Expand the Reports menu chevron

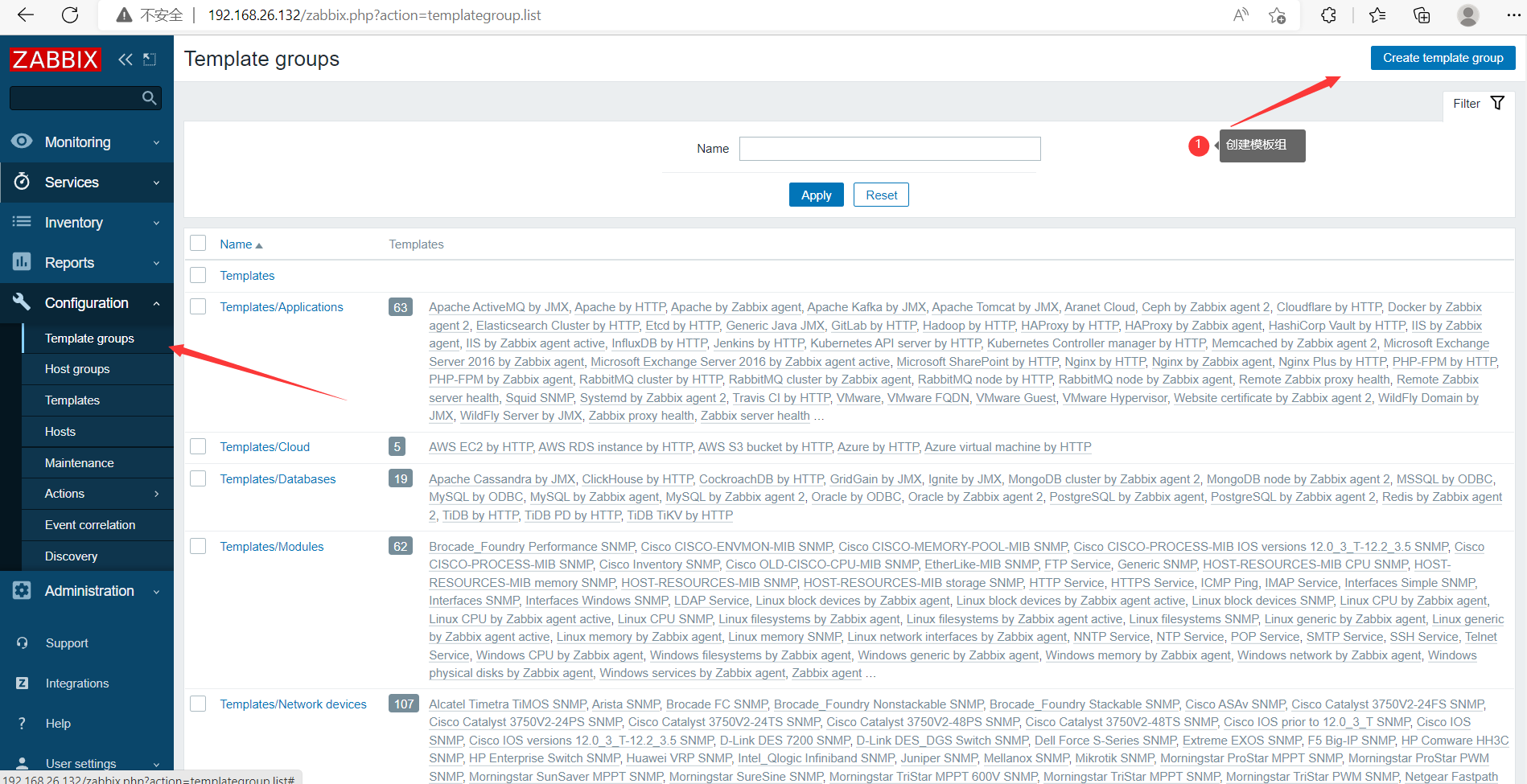[x=156, y=264]
